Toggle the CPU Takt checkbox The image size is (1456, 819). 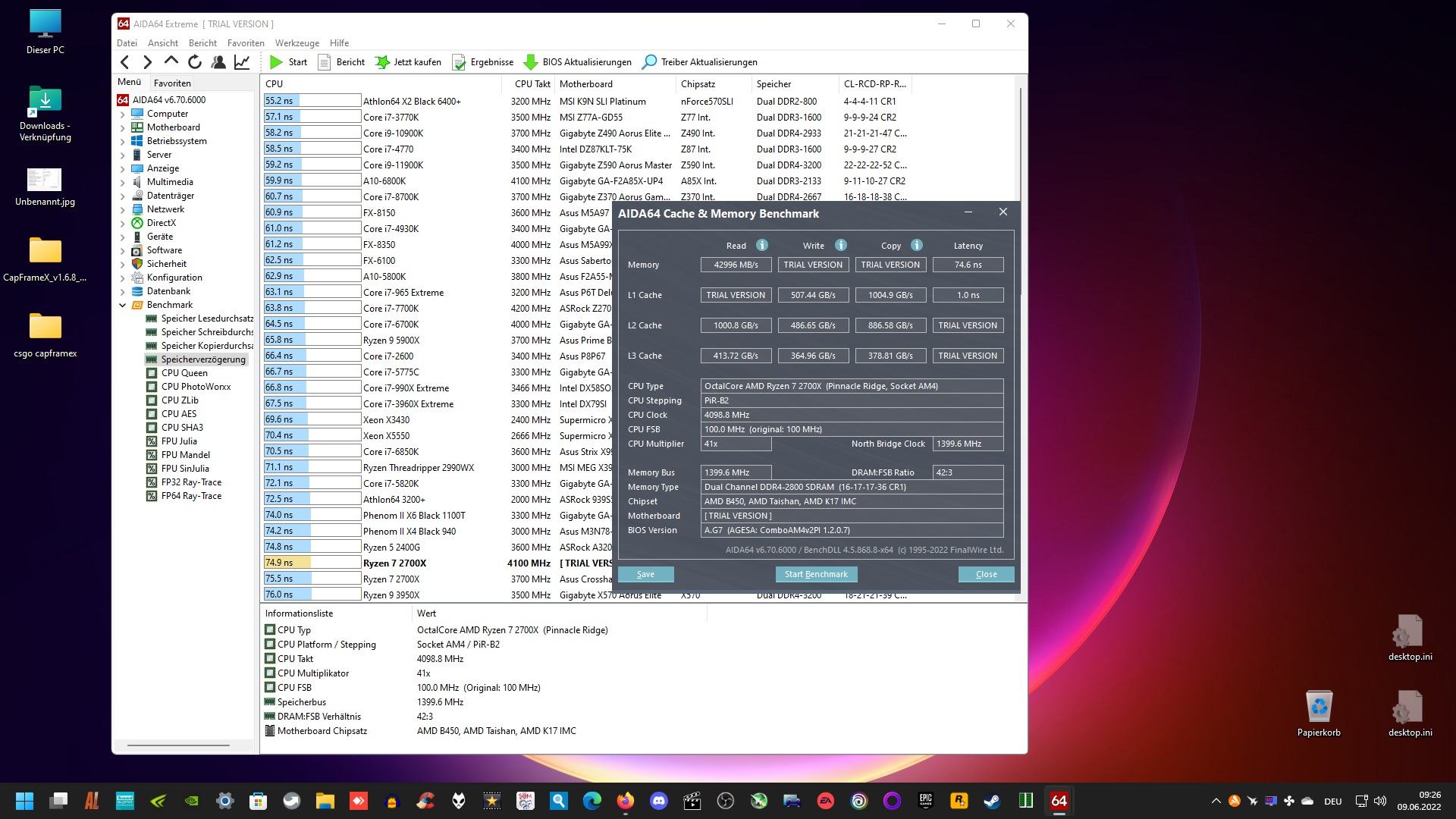point(270,658)
